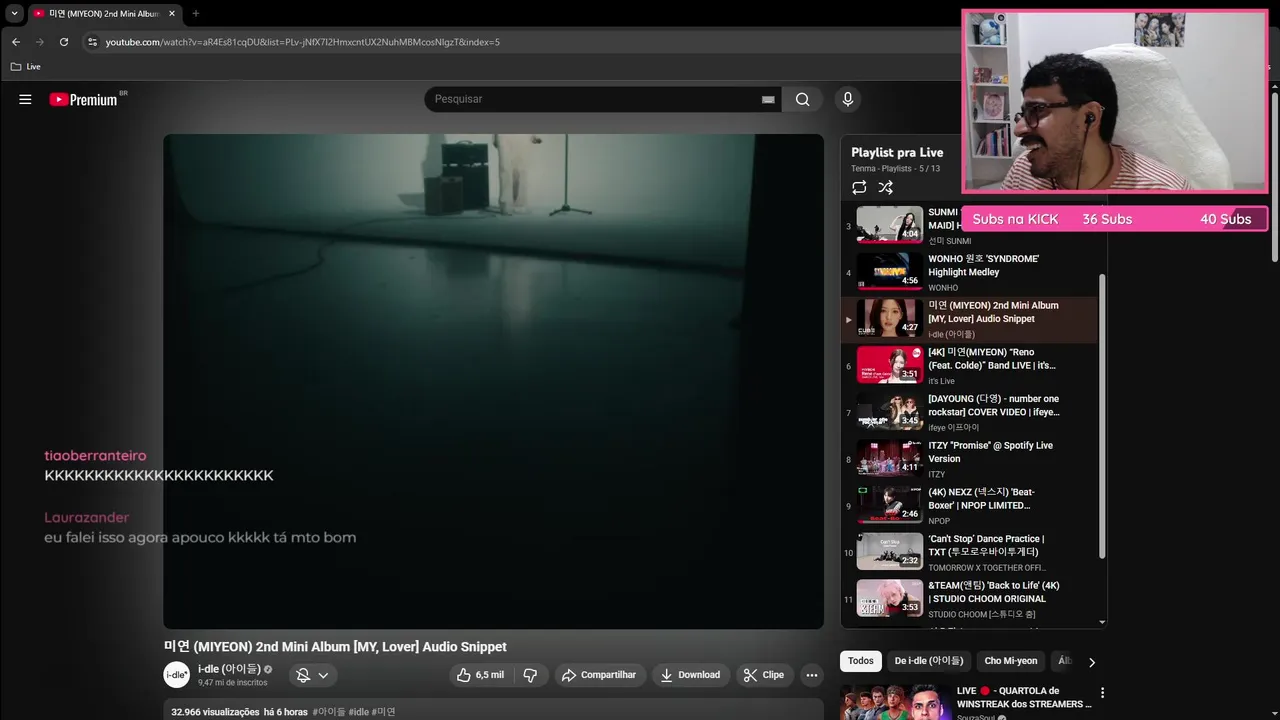Close the MIYEON 2nd Mini Album tab

[x=172, y=13]
